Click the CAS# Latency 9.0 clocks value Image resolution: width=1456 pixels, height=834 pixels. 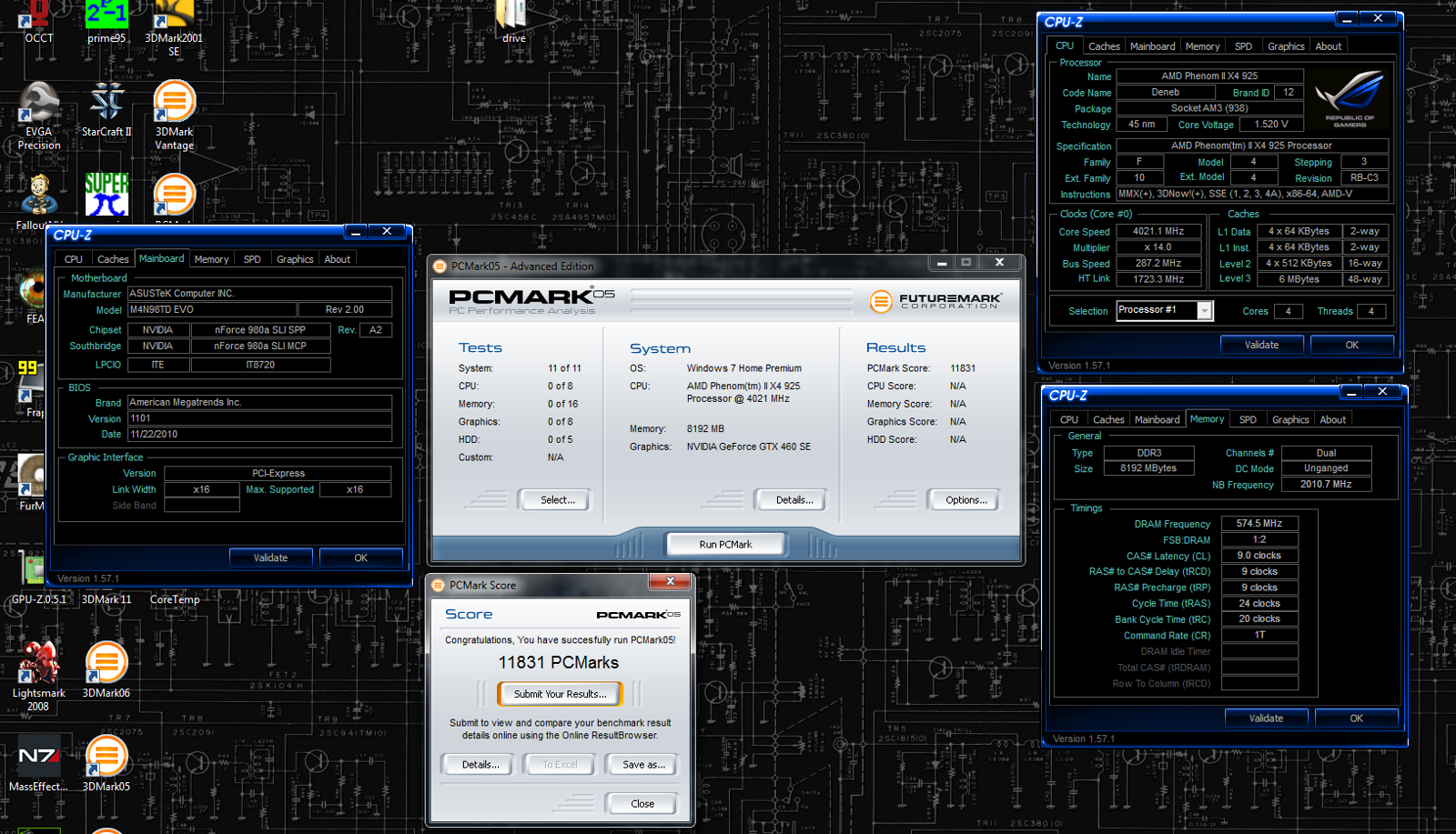pos(1259,556)
